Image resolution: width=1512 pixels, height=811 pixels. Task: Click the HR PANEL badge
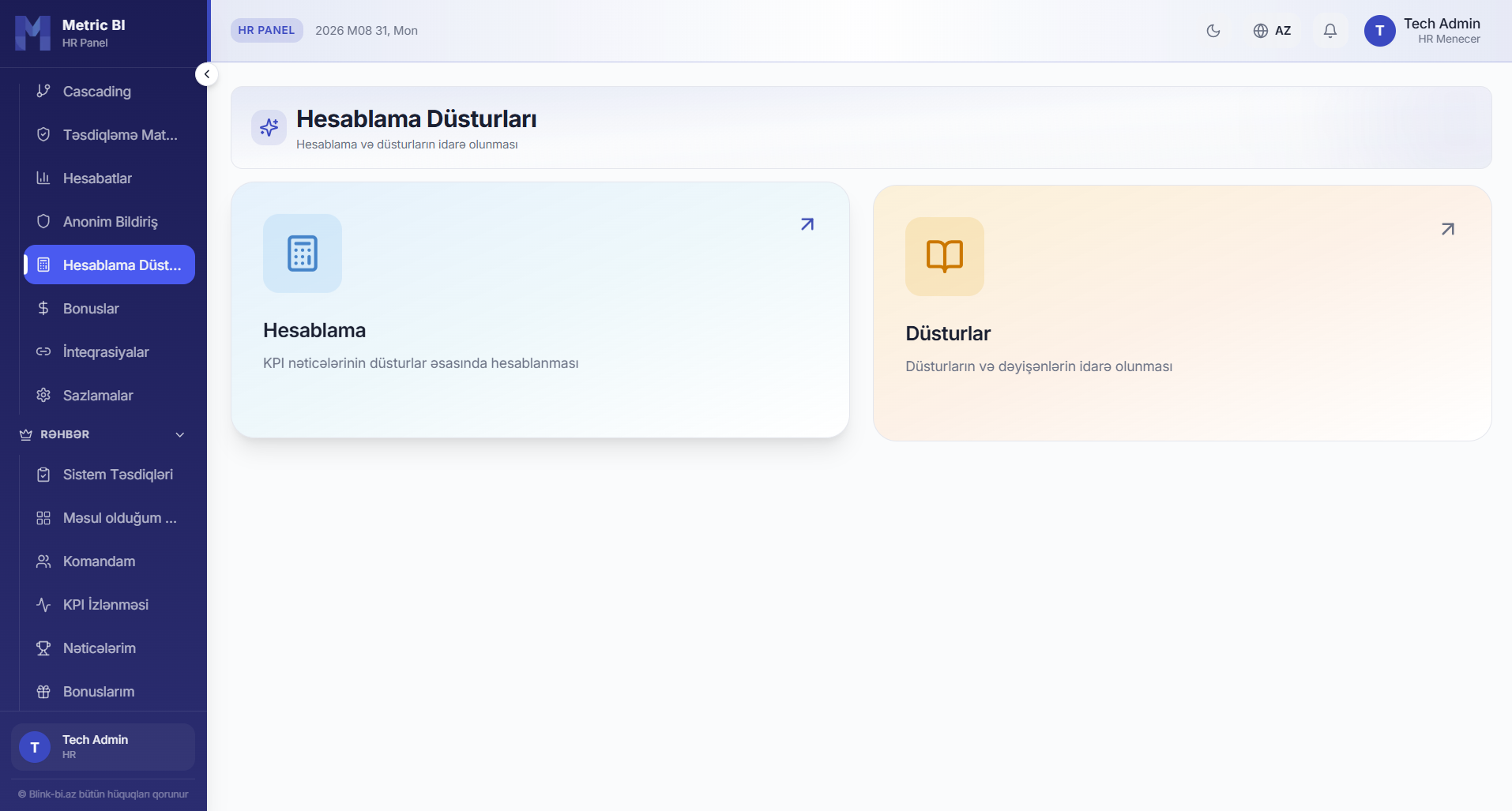point(266,31)
